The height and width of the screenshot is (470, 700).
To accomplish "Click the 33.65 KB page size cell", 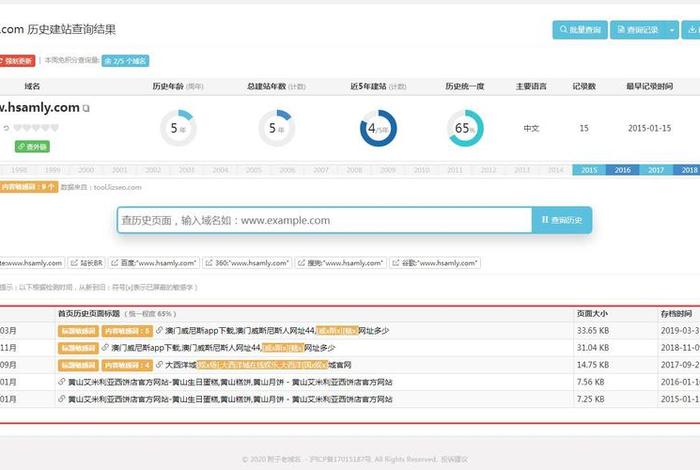I will click(593, 331).
